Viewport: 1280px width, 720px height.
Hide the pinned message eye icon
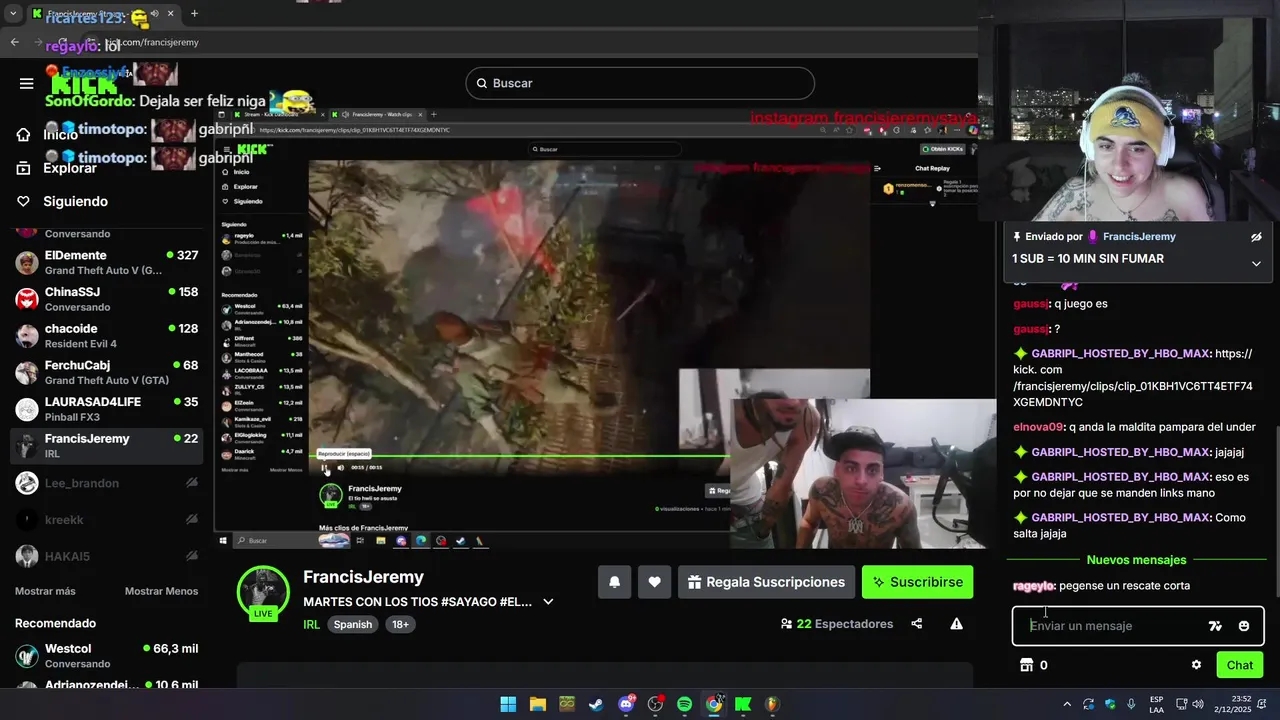(x=1256, y=237)
